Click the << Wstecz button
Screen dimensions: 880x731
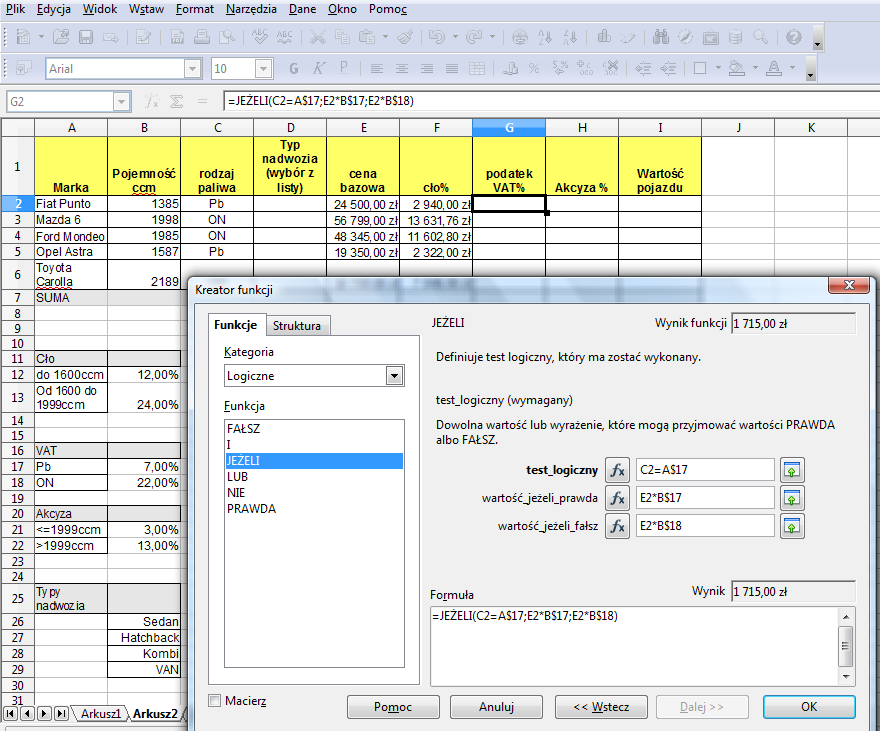tap(601, 707)
